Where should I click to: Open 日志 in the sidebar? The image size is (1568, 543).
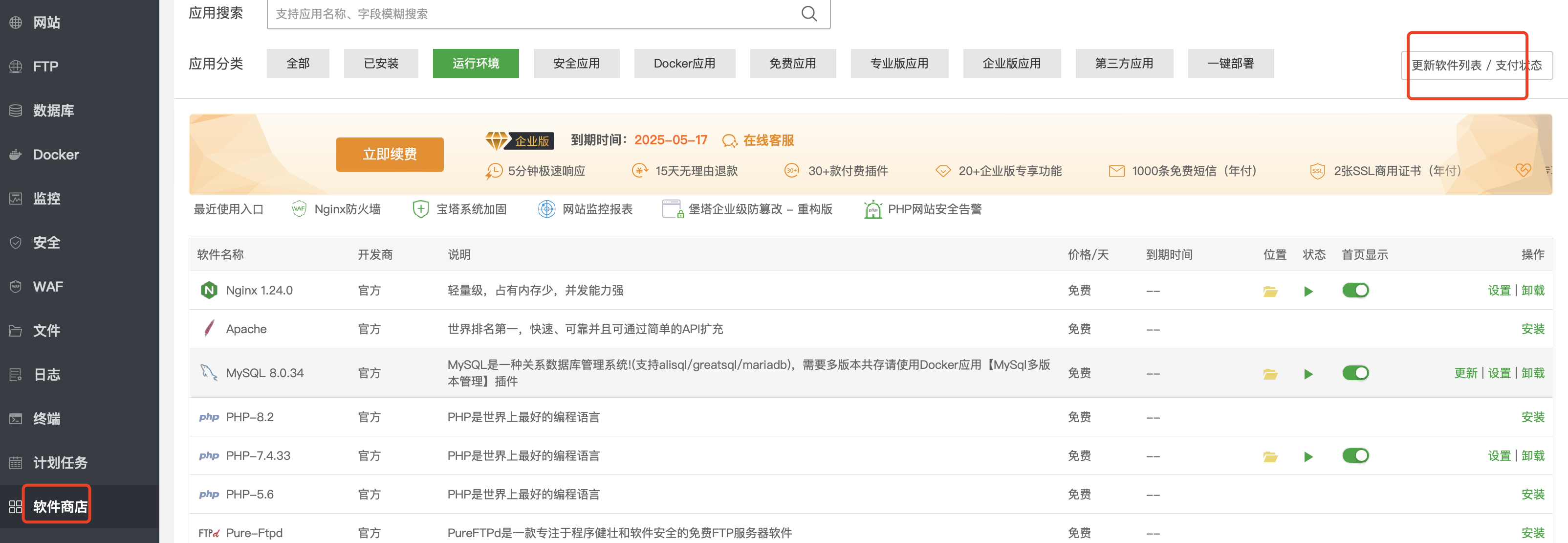click(x=46, y=375)
